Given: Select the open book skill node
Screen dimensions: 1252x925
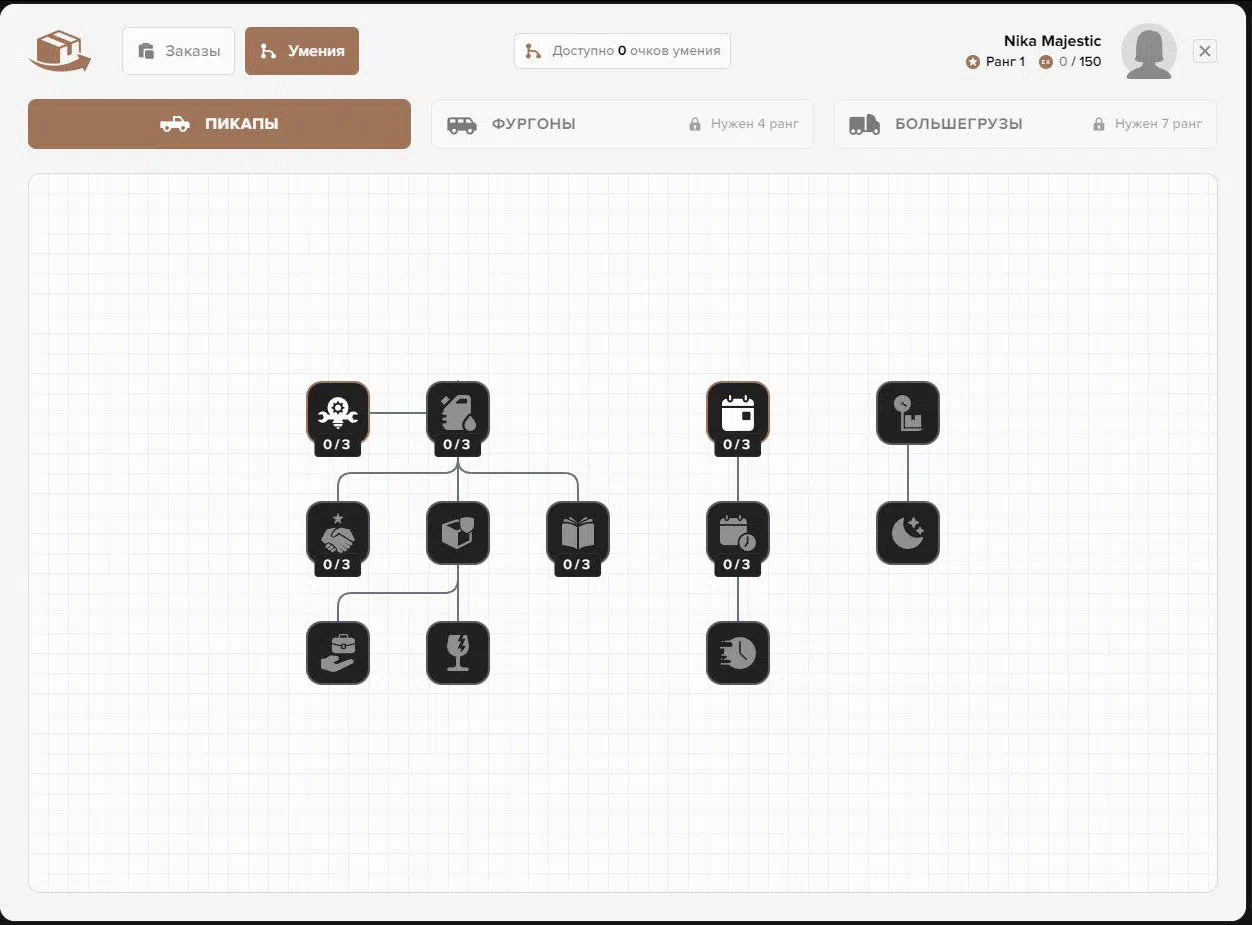Looking at the screenshot, I should (x=578, y=533).
